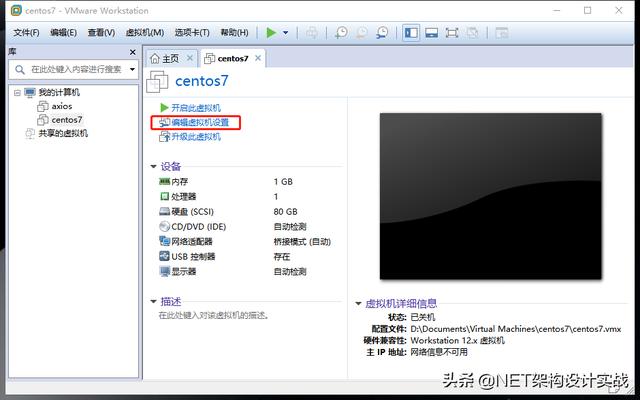Click the 已关机 status text

click(423, 317)
